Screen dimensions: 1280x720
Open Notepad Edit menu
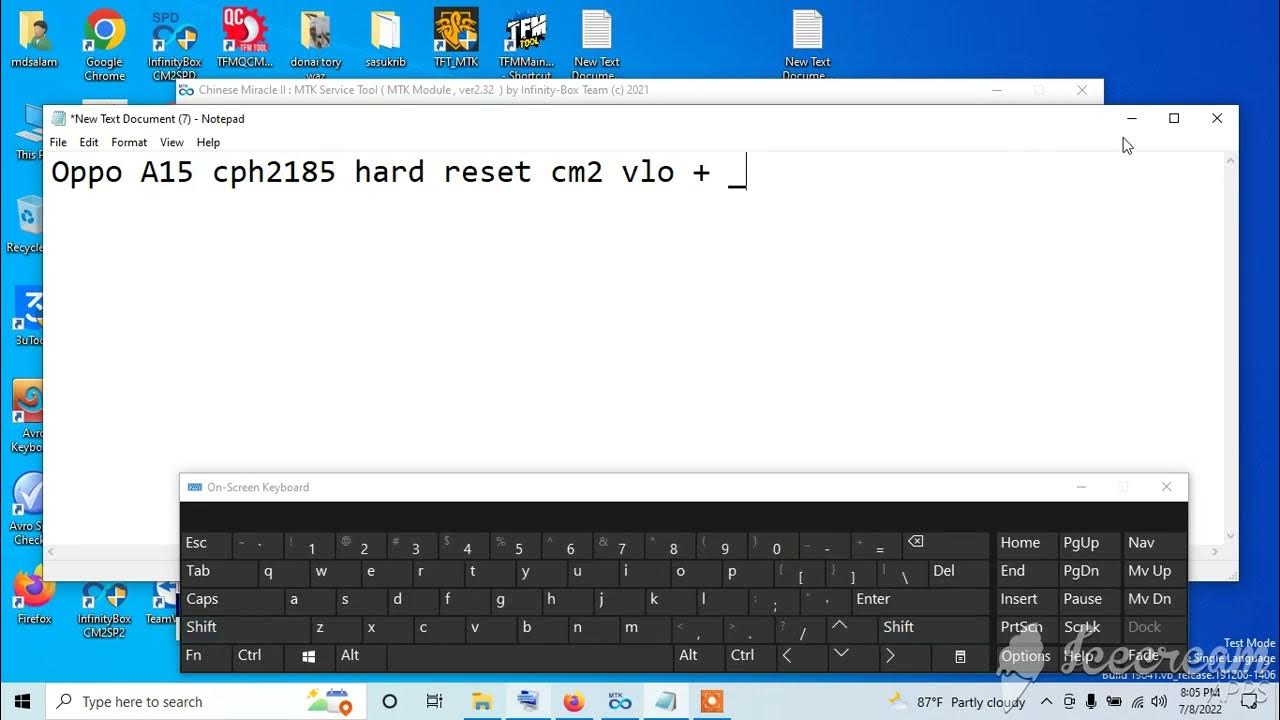(x=89, y=142)
